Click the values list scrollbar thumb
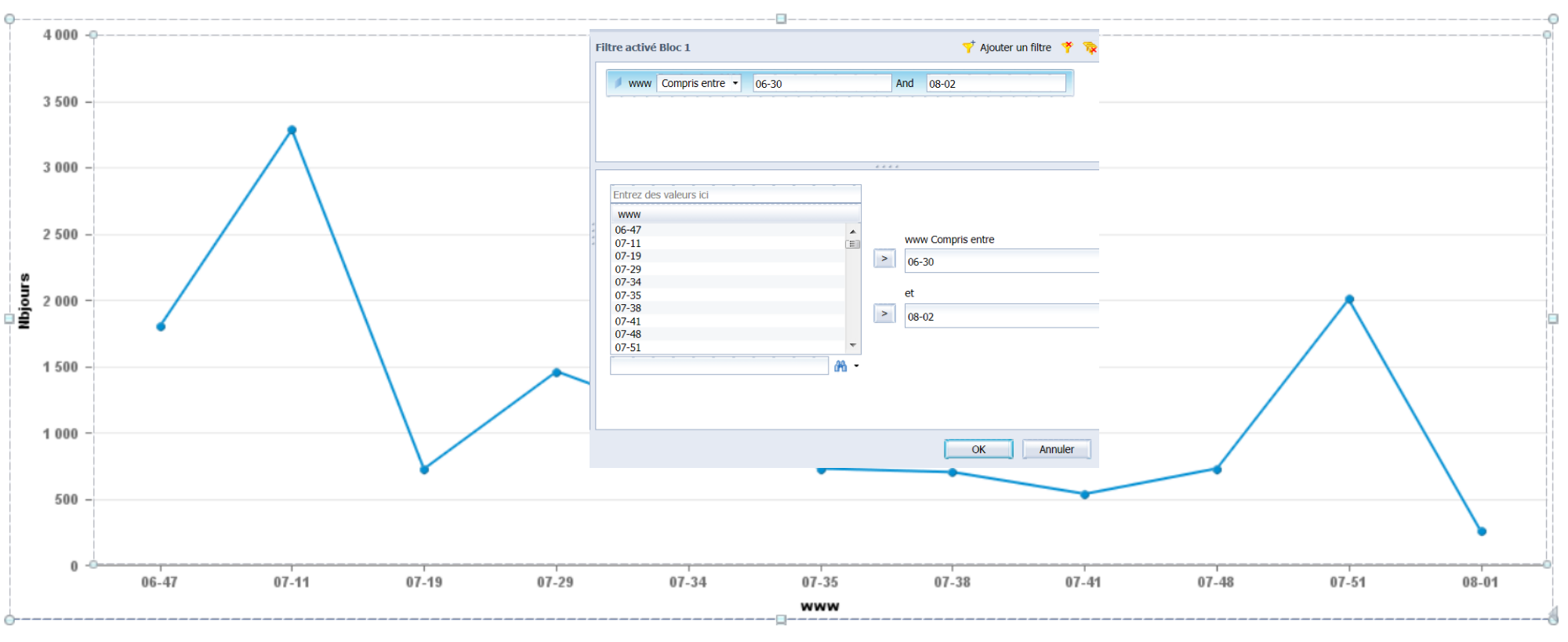The image size is (1568, 642). pyautogui.click(x=853, y=244)
